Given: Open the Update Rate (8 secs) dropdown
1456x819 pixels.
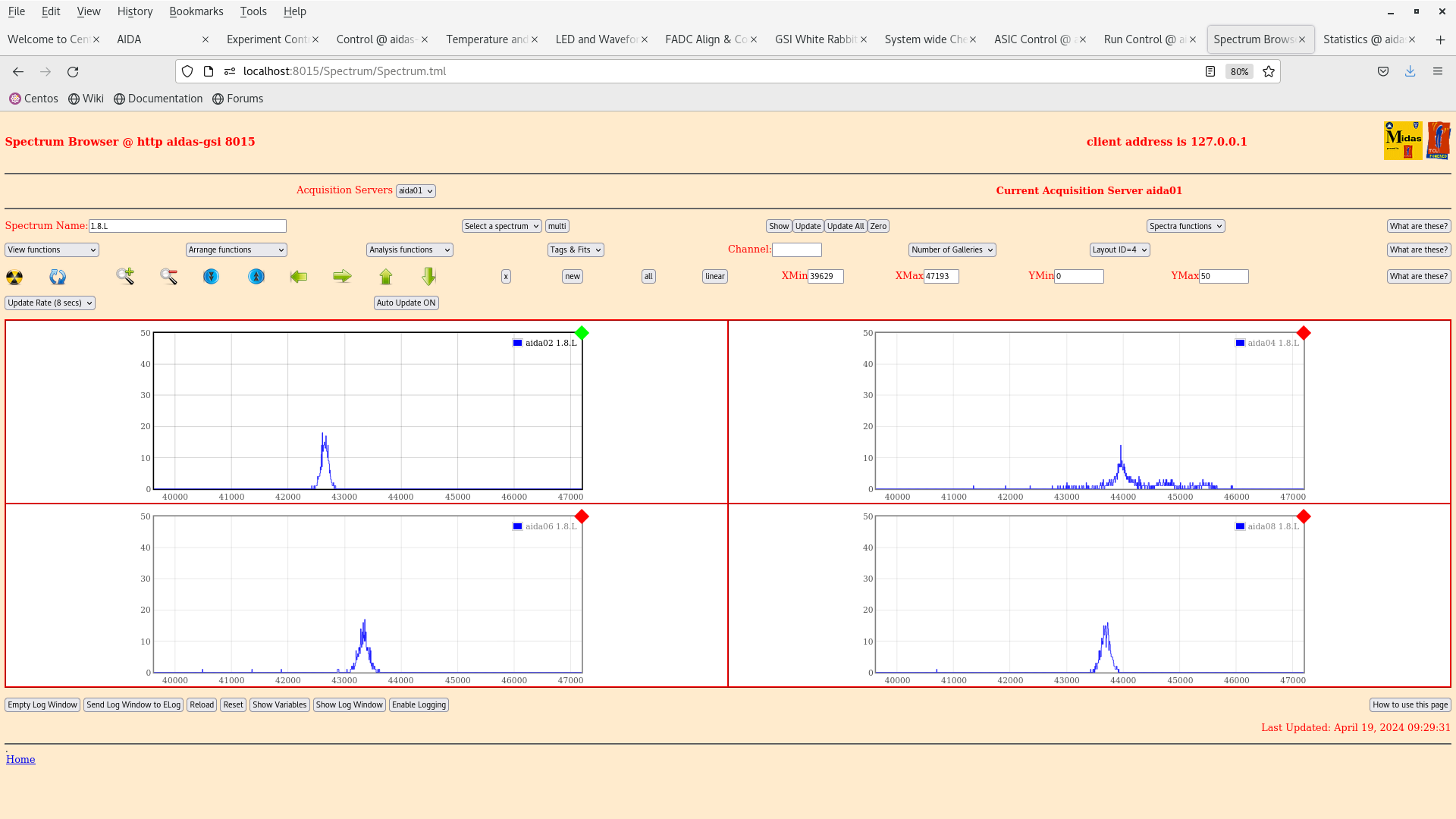Looking at the screenshot, I should click(x=50, y=303).
